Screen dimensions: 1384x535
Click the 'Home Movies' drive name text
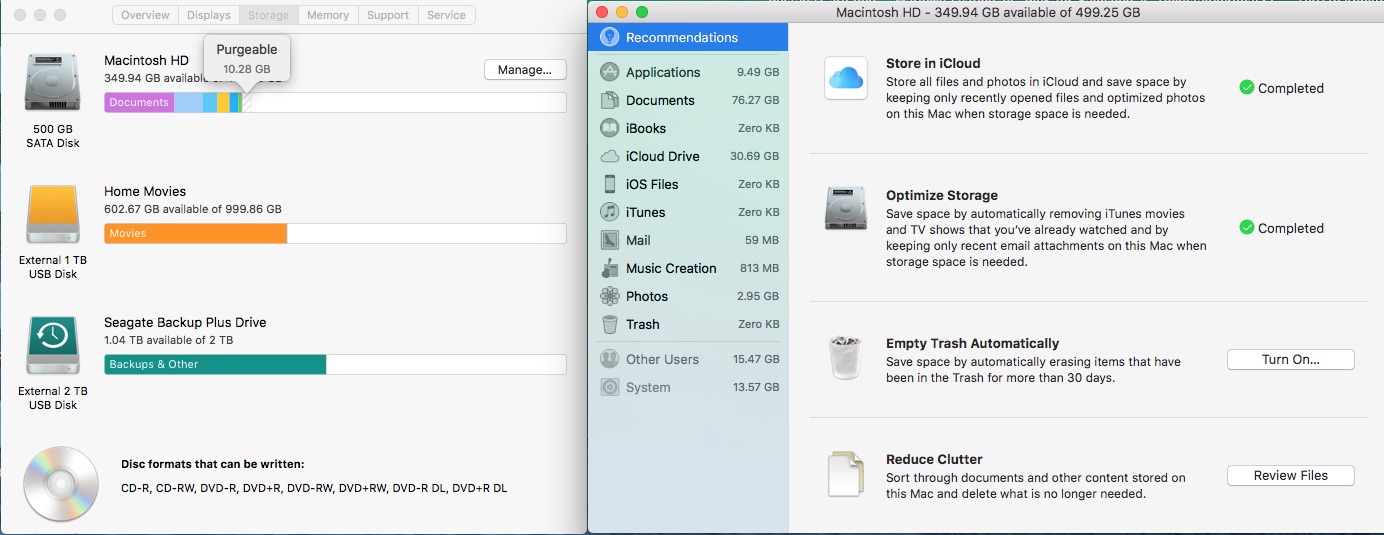pyautogui.click(x=145, y=191)
